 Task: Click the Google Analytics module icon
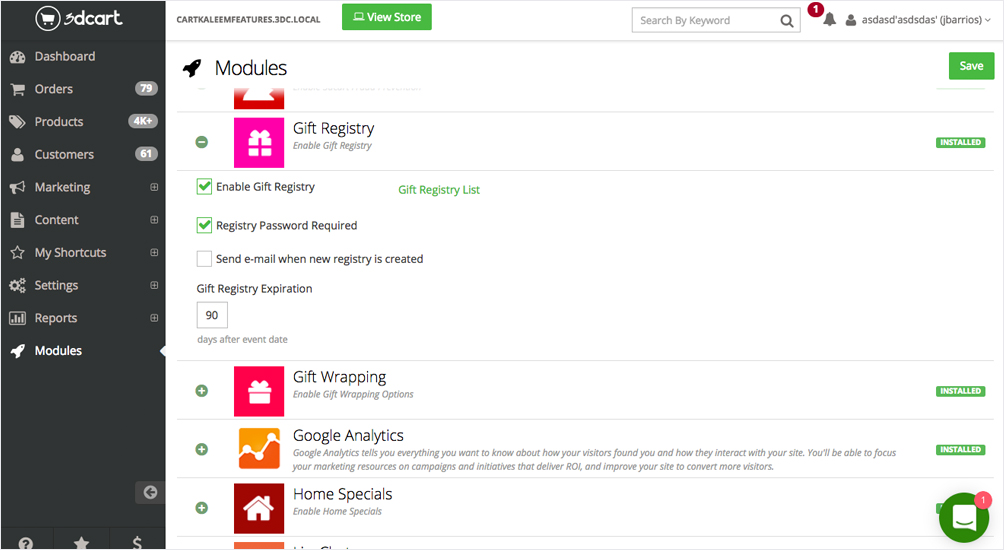coord(259,449)
